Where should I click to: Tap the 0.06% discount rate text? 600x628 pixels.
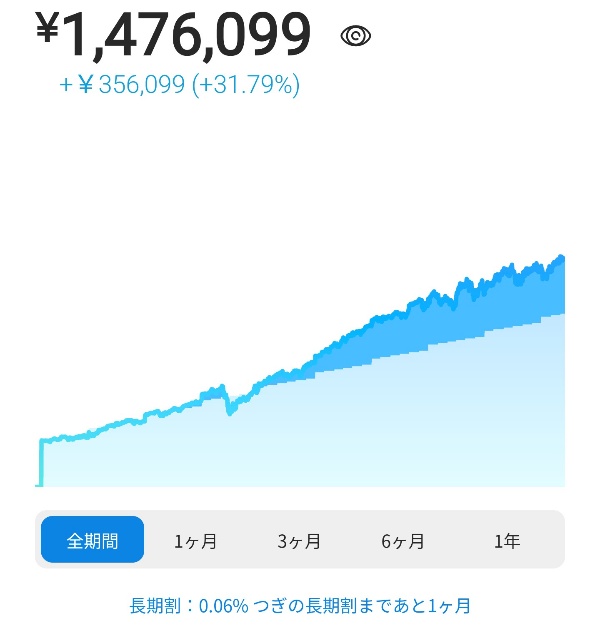pos(223,606)
